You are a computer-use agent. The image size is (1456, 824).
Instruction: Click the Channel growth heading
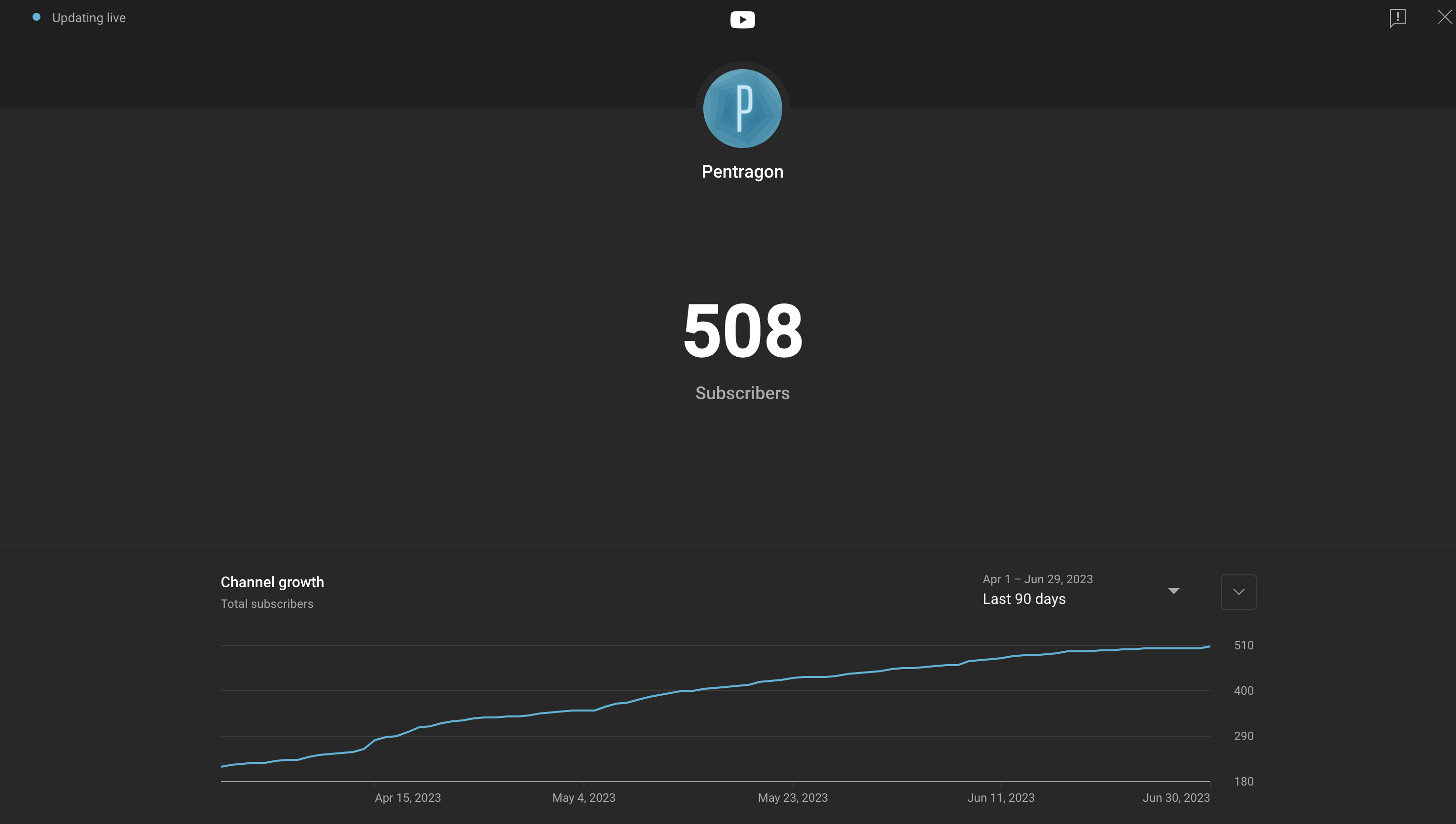tap(272, 582)
